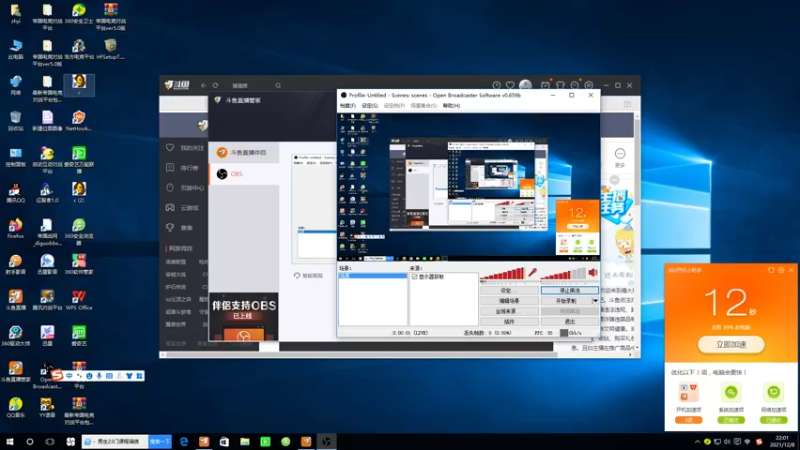Open the 回收站 recycle bin icon
This screenshot has width=800, height=450.
15,121
